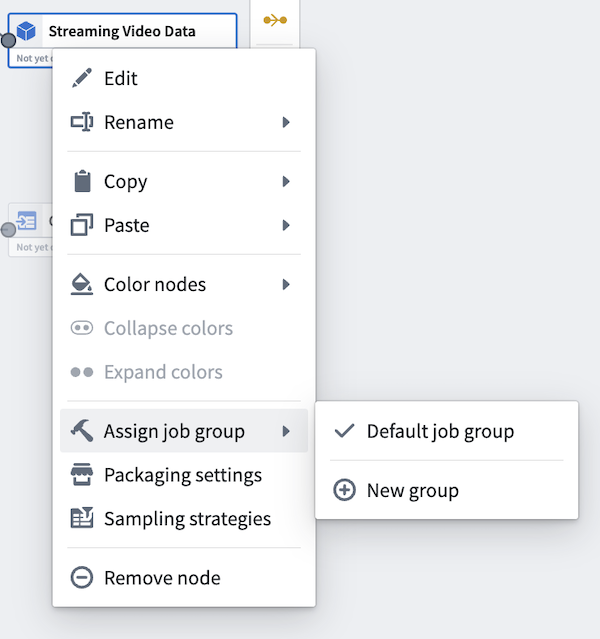Image resolution: width=600 pixels, height=639 pixels.
Task: Choose Remove node from menu
Action: [x=184, y=577]
